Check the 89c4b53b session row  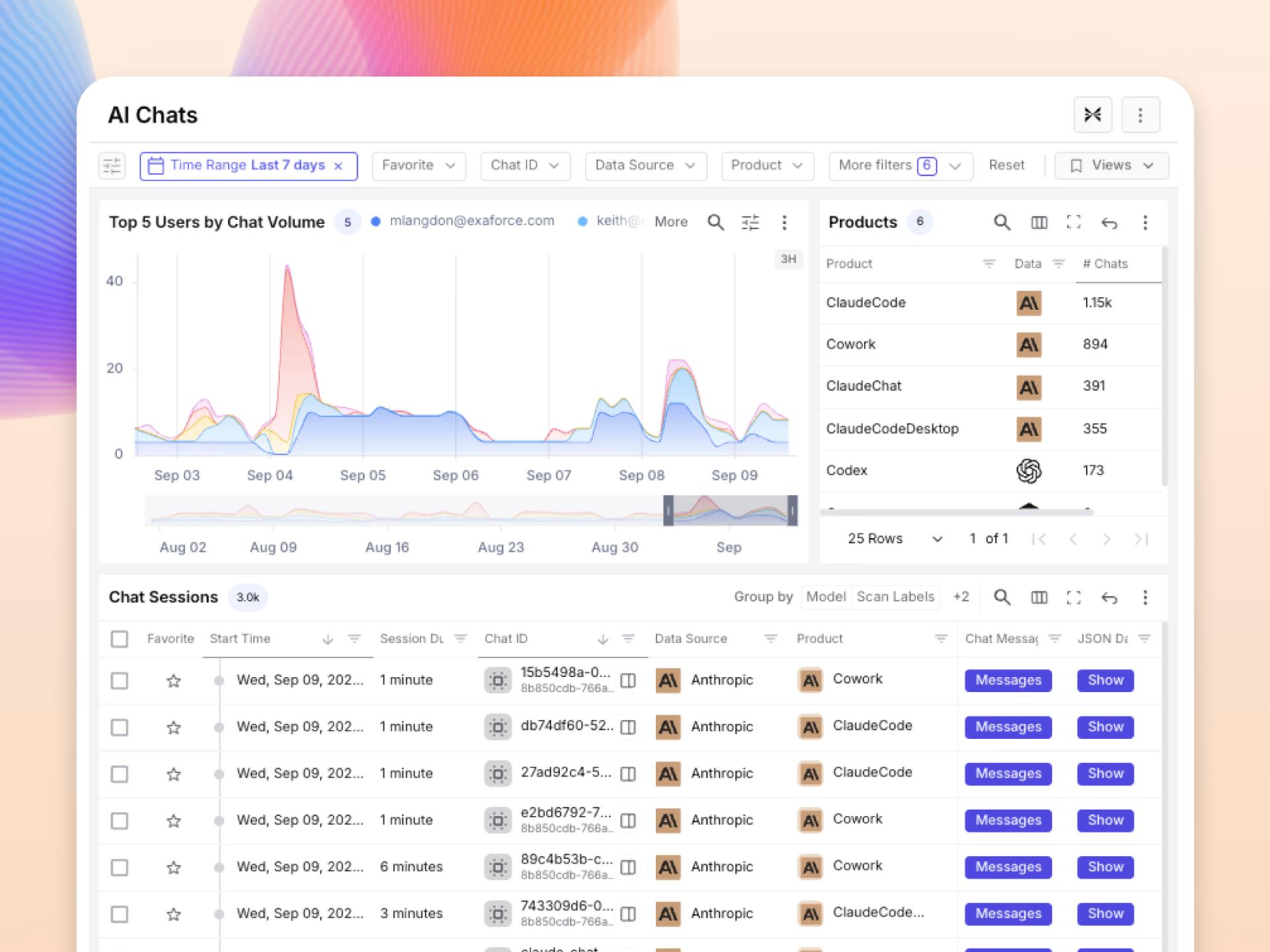[119, 867]
